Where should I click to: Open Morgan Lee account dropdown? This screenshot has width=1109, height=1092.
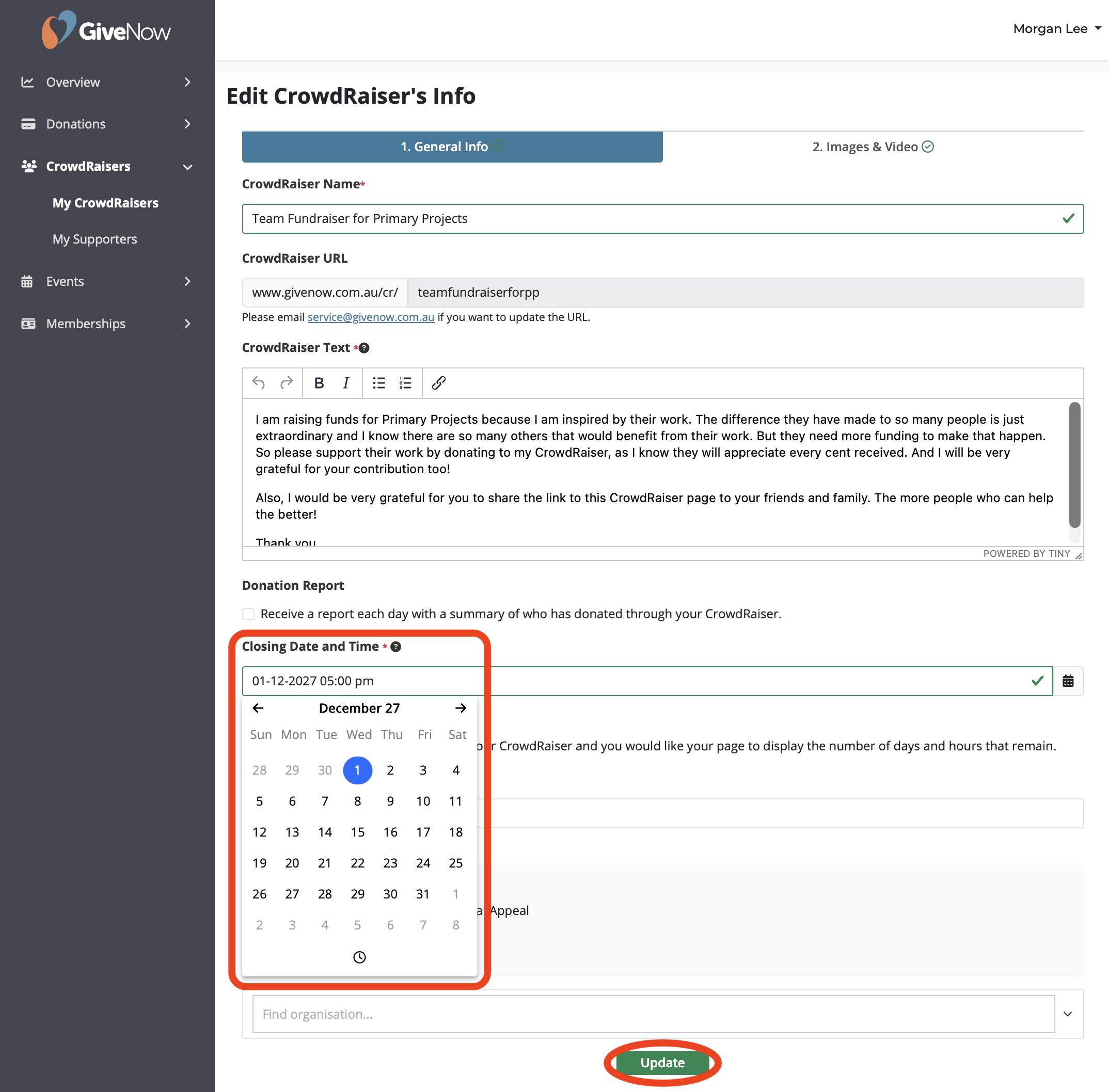click(x=1056, y=29)
